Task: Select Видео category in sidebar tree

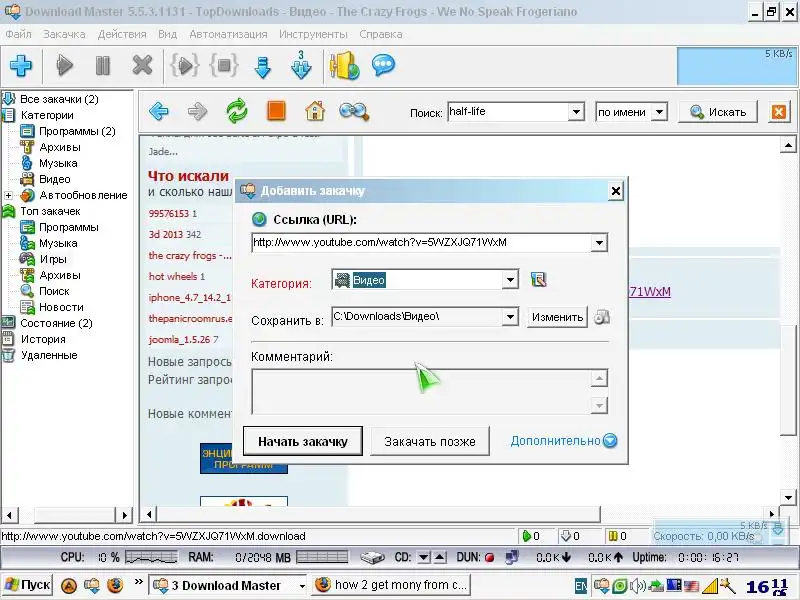Action: pos(55,179)
